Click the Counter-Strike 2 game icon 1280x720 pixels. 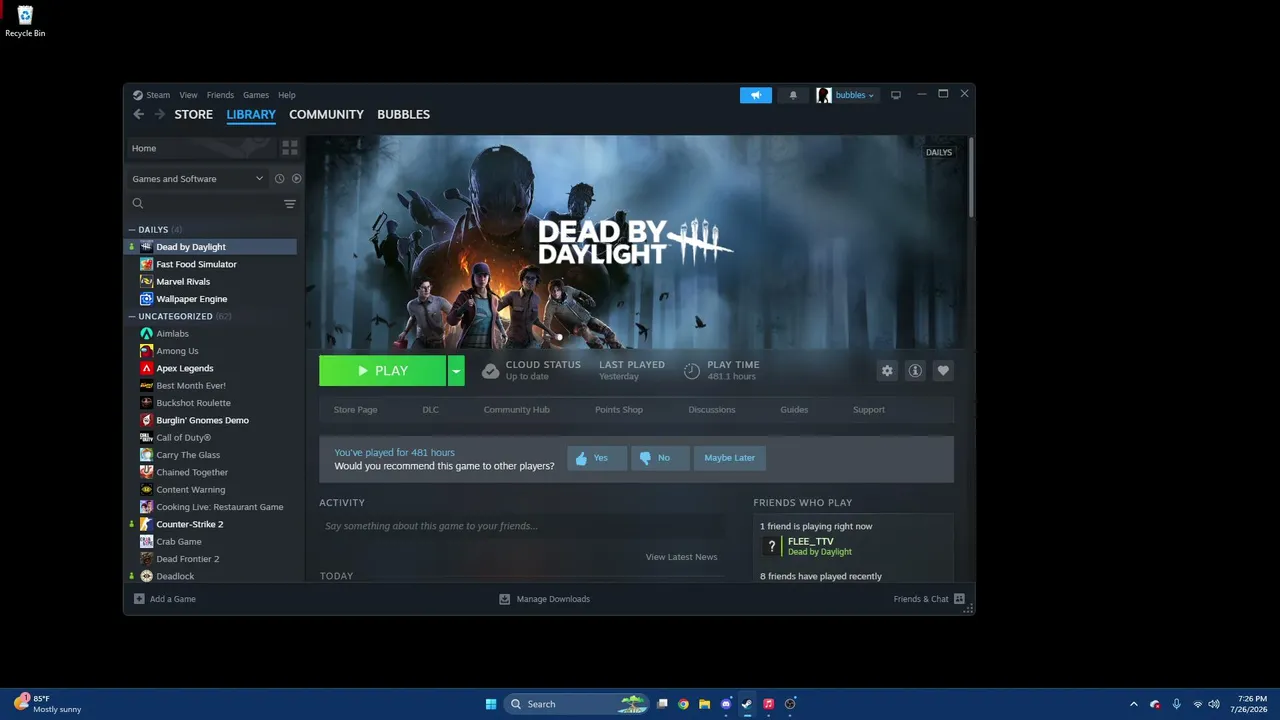pos(147,524)
